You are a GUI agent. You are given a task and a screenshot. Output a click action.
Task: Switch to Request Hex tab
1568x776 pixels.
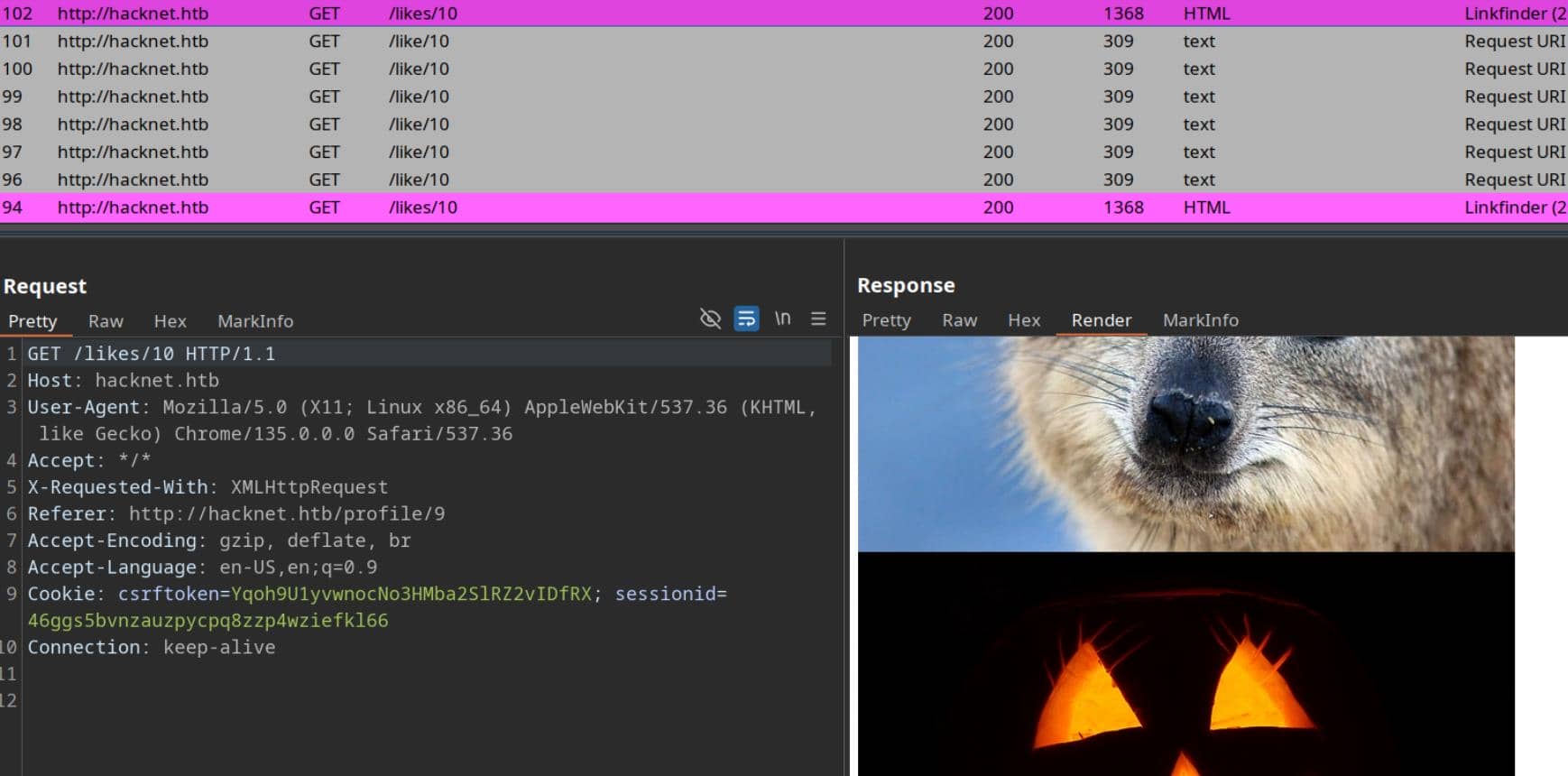click(x=170, y=321)
